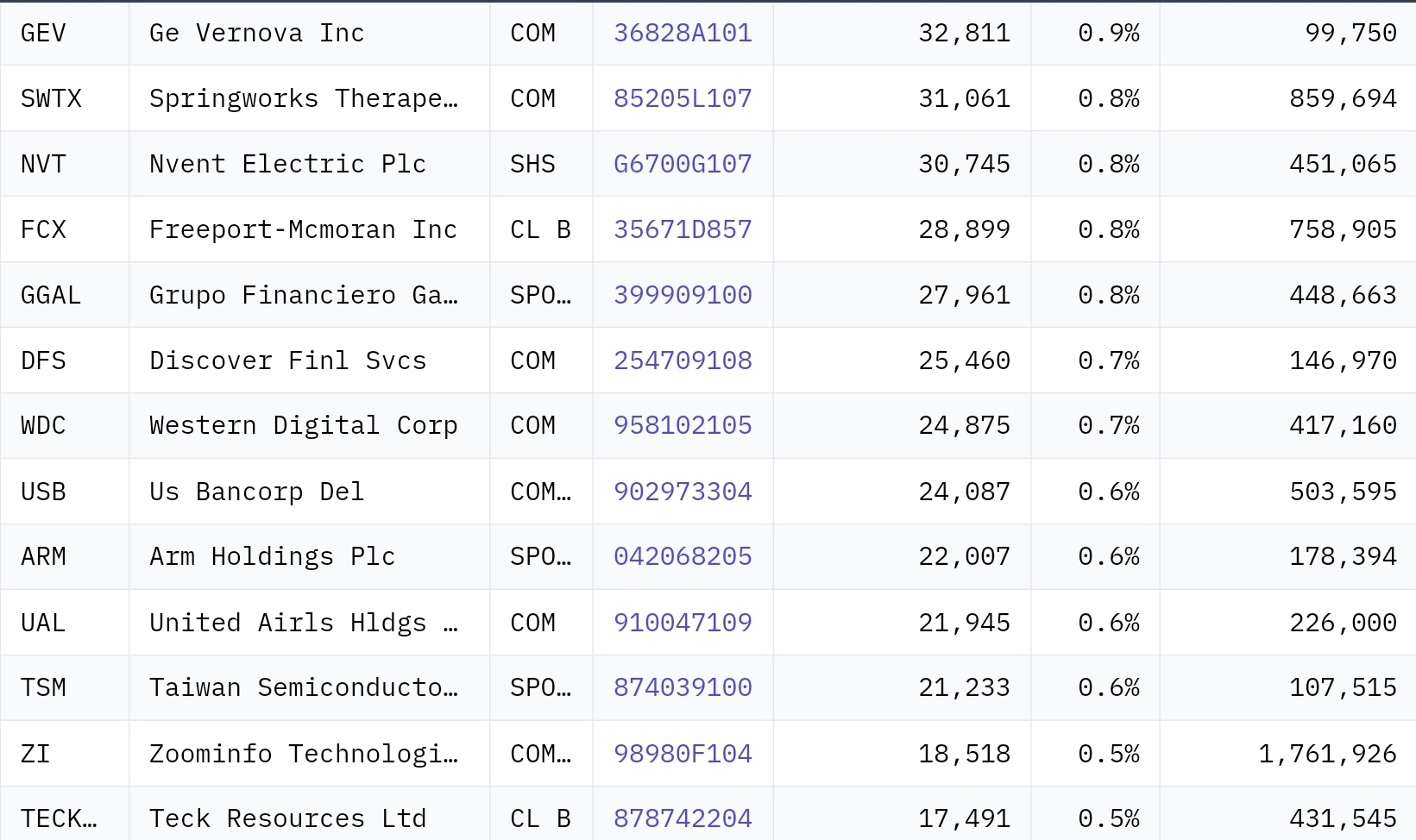Image resolution: width=1416 pixels, height=840 pixels.
Task: Select the FCX ticker cell
Action: tap(65, 229)
